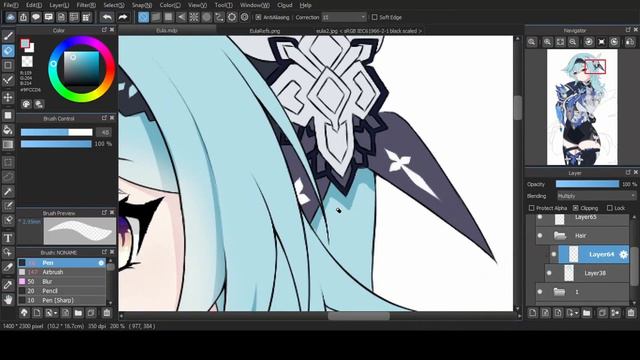
Task: Toggle the AntiAliasing checkbox
Action: click(258, 17)
